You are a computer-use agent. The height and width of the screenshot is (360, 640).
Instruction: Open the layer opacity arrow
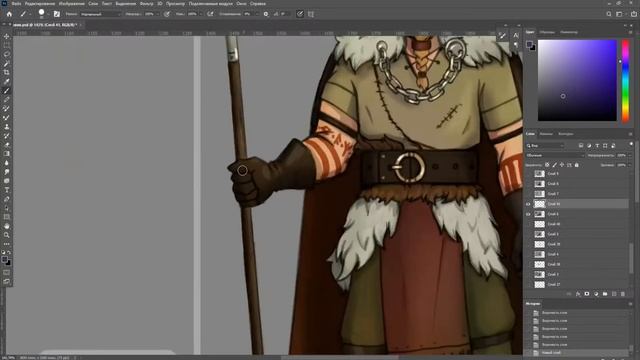[x=629, y=156]
